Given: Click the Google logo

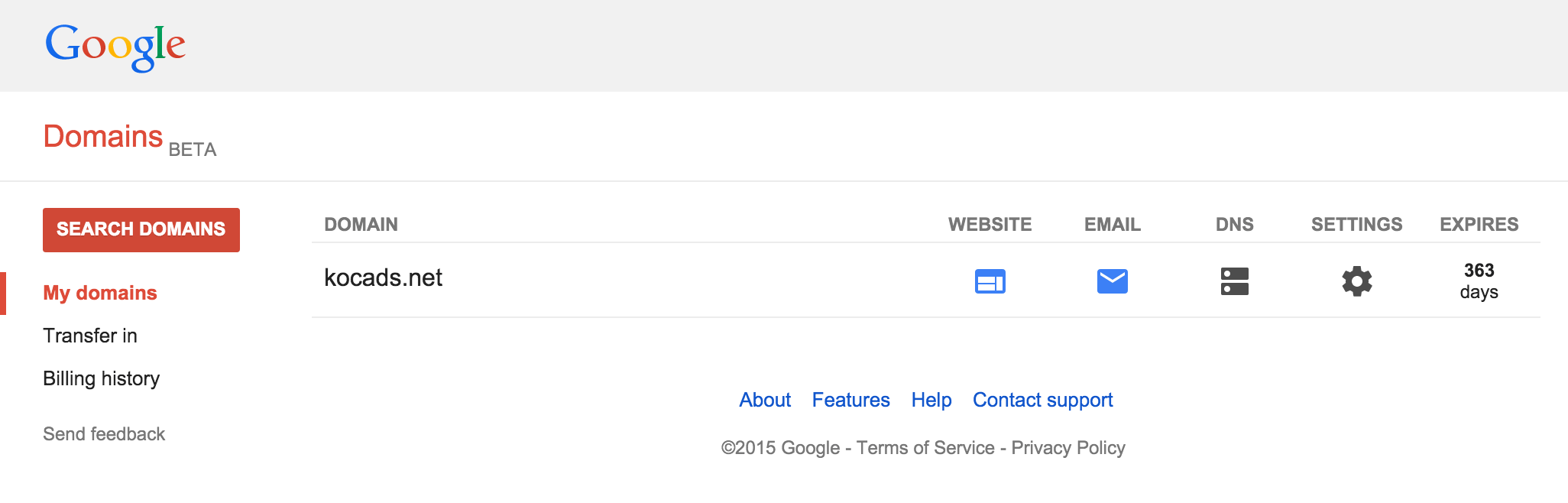Looking at the screenshot, I should [115, 46].
